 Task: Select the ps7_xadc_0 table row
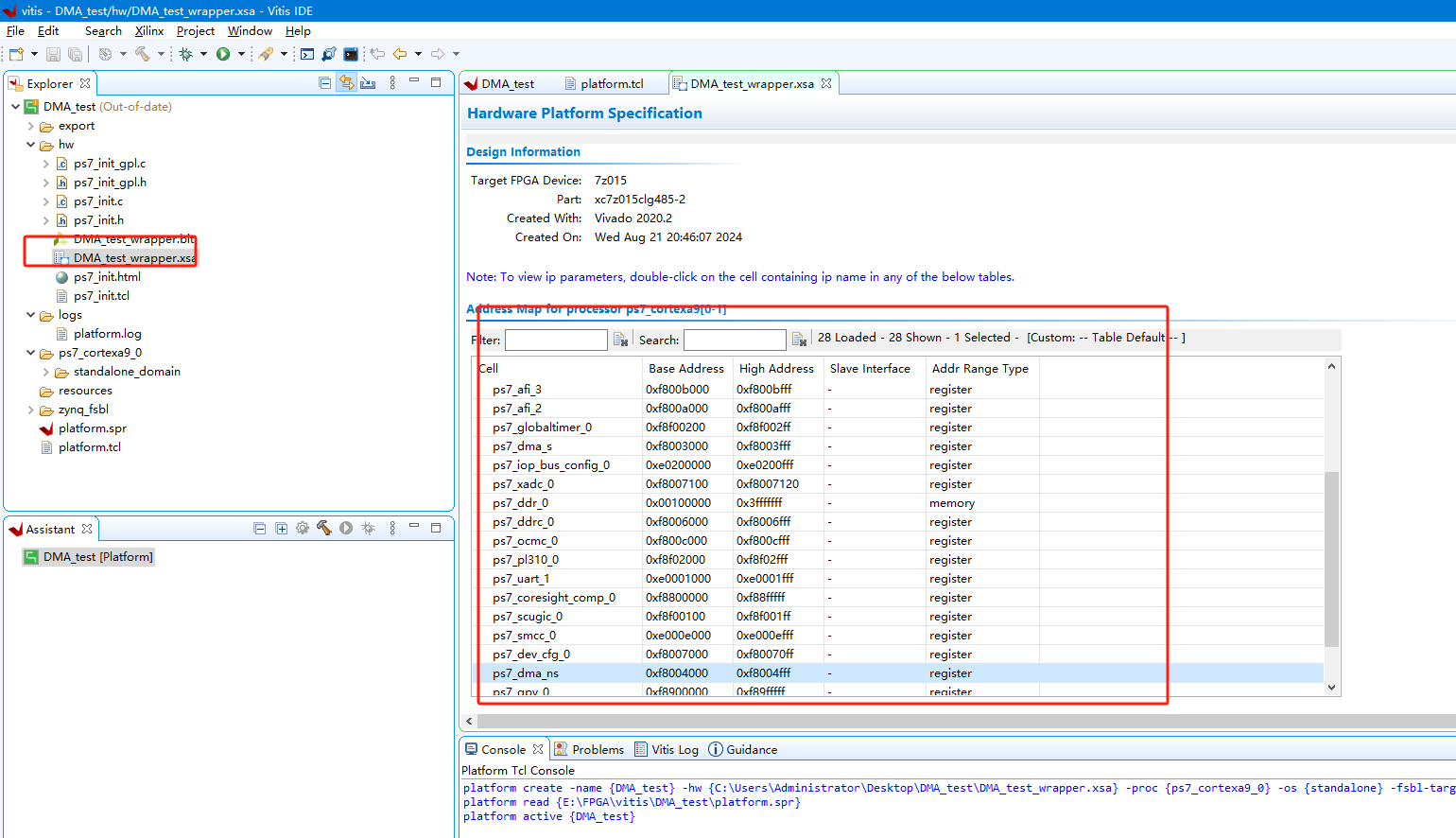897,484
